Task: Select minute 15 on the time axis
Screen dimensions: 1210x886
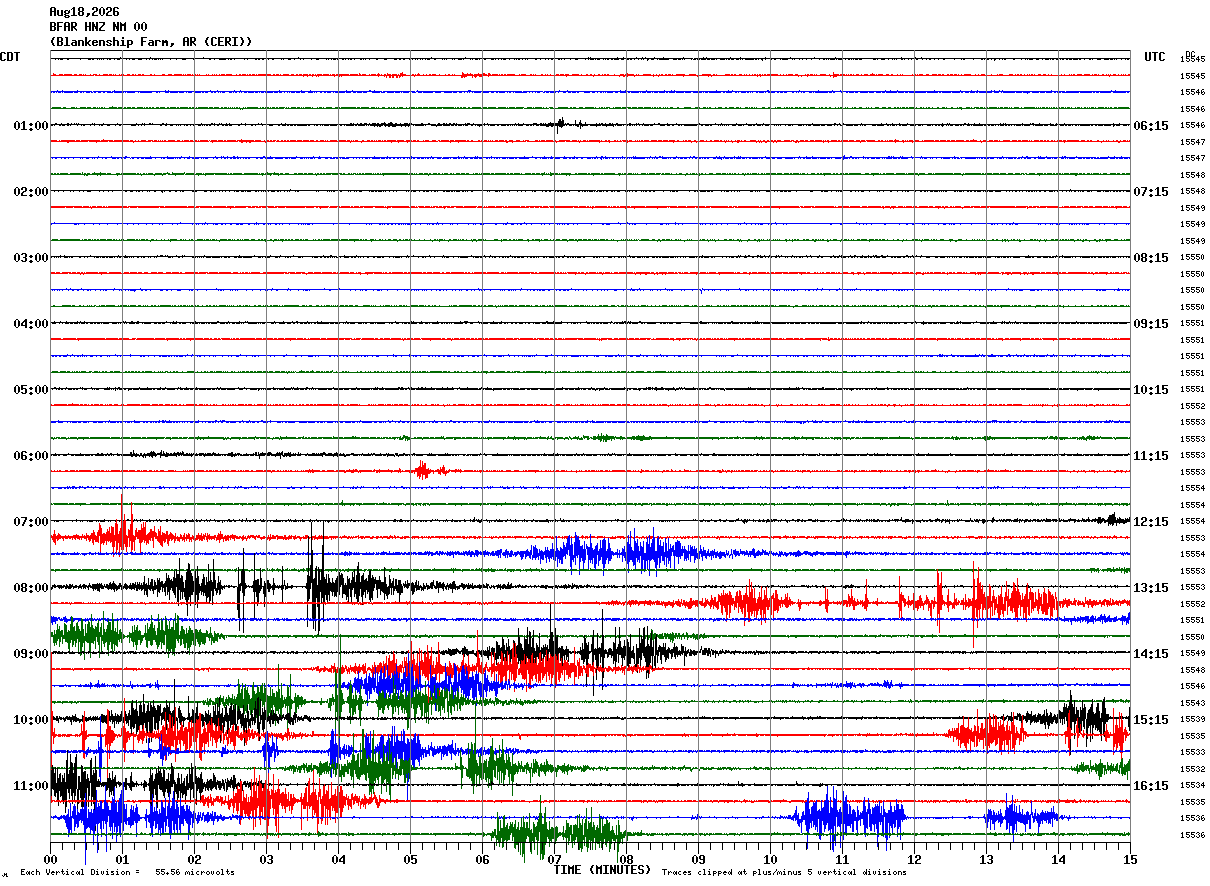Action: tap(1130, 859)
